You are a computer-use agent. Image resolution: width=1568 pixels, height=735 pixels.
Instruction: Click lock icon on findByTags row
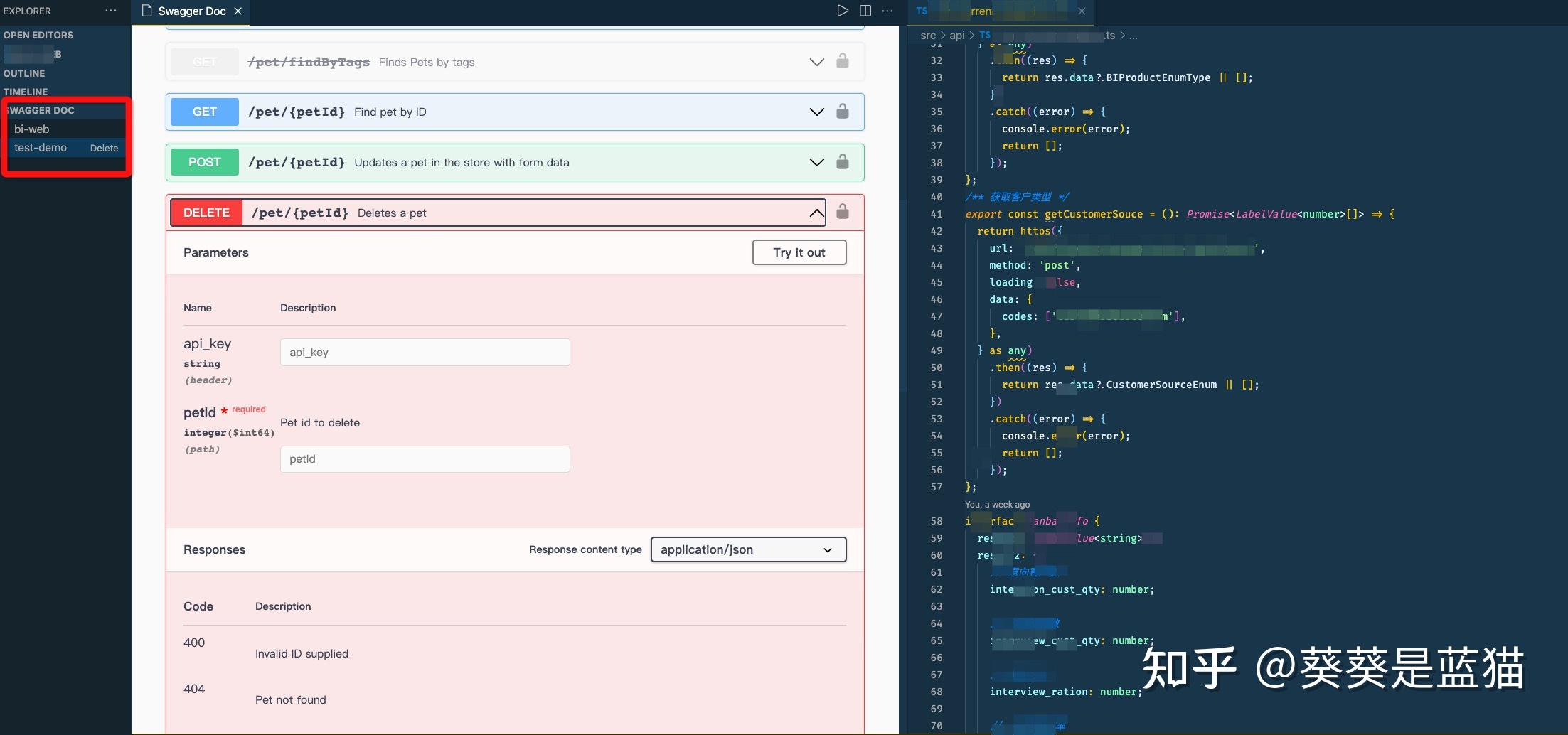click(x=843, y=61)
